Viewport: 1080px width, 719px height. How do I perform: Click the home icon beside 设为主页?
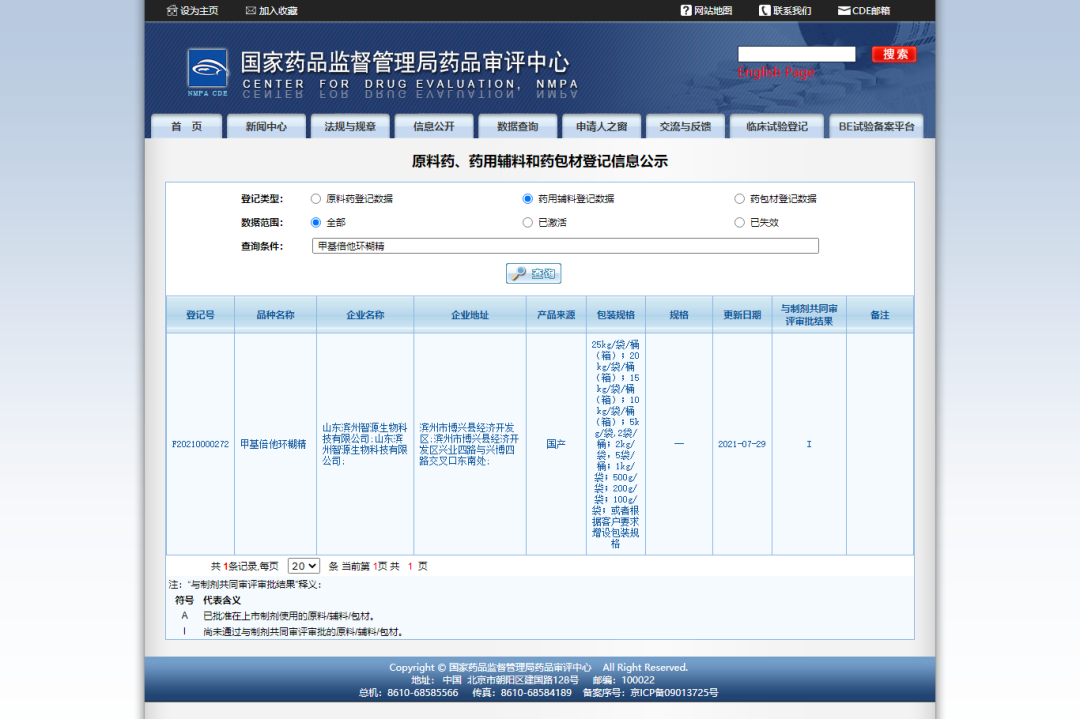pos(172,11)
